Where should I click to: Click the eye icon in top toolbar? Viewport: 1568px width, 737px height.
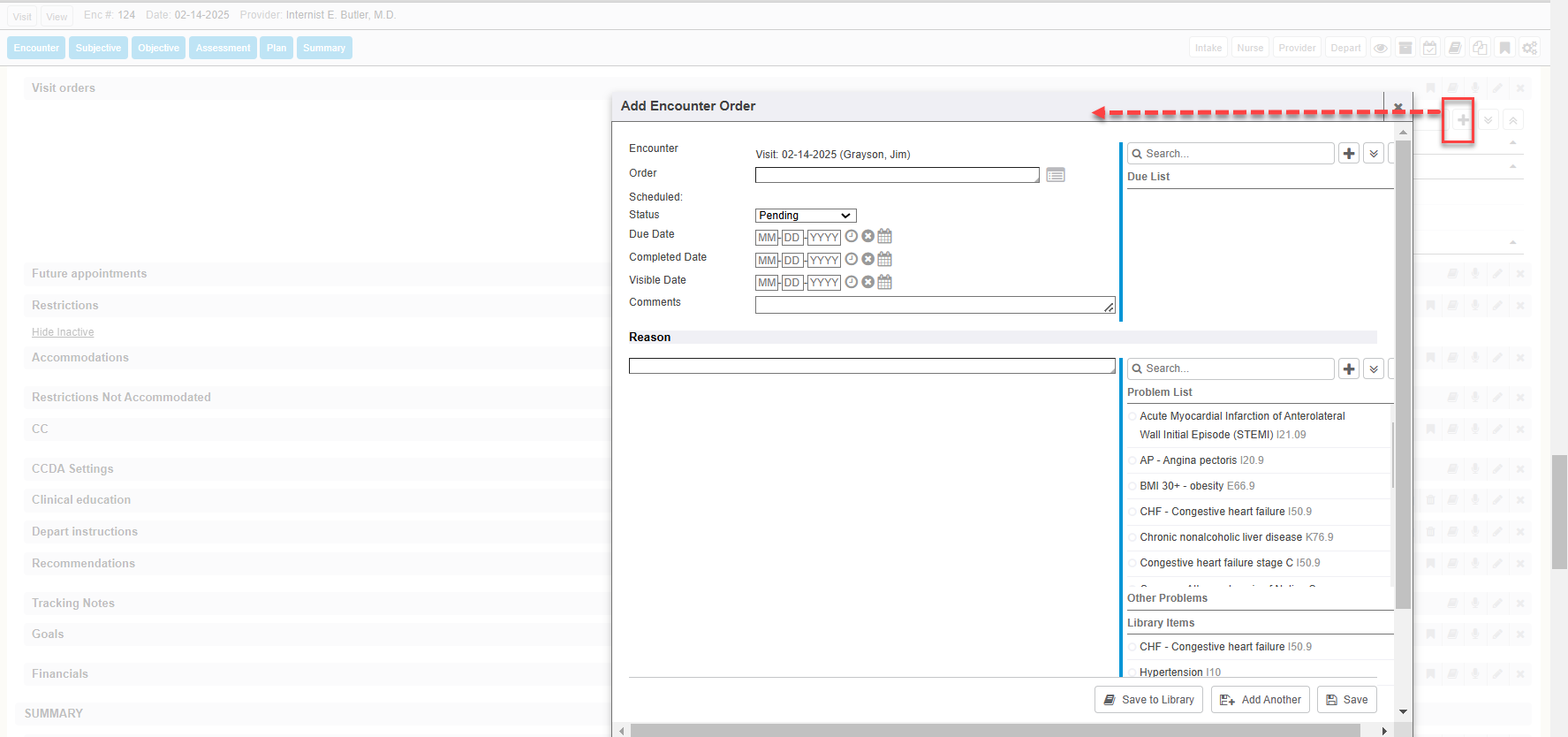coord(1380,48)
